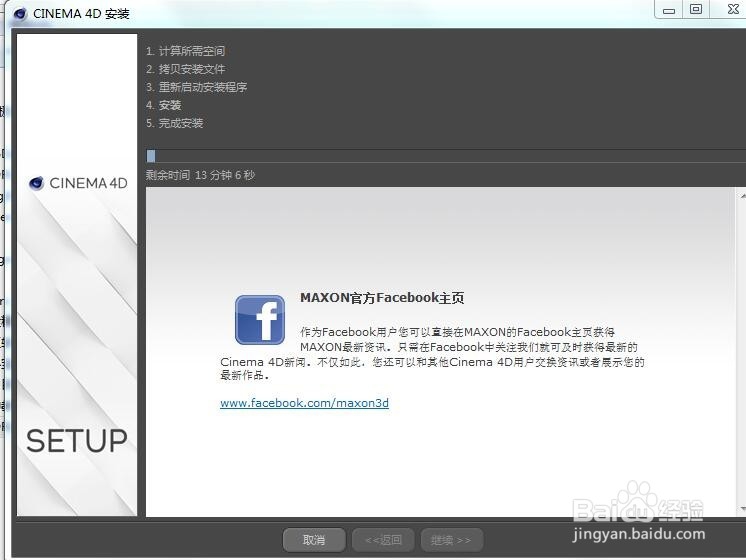Select step text '1. 计算所需空间'
746x560 pixels.
coord(186,51)
